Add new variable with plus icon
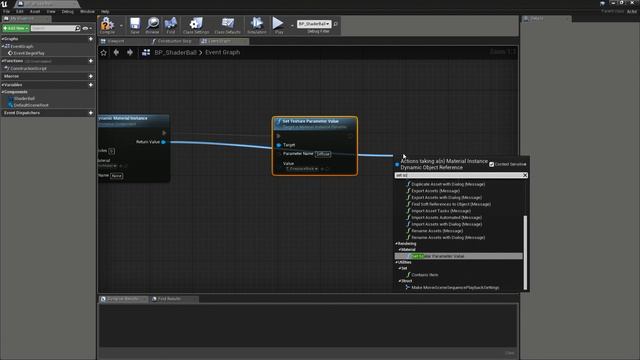The width and height of the screenshot is (640, 360). [91, 85]
